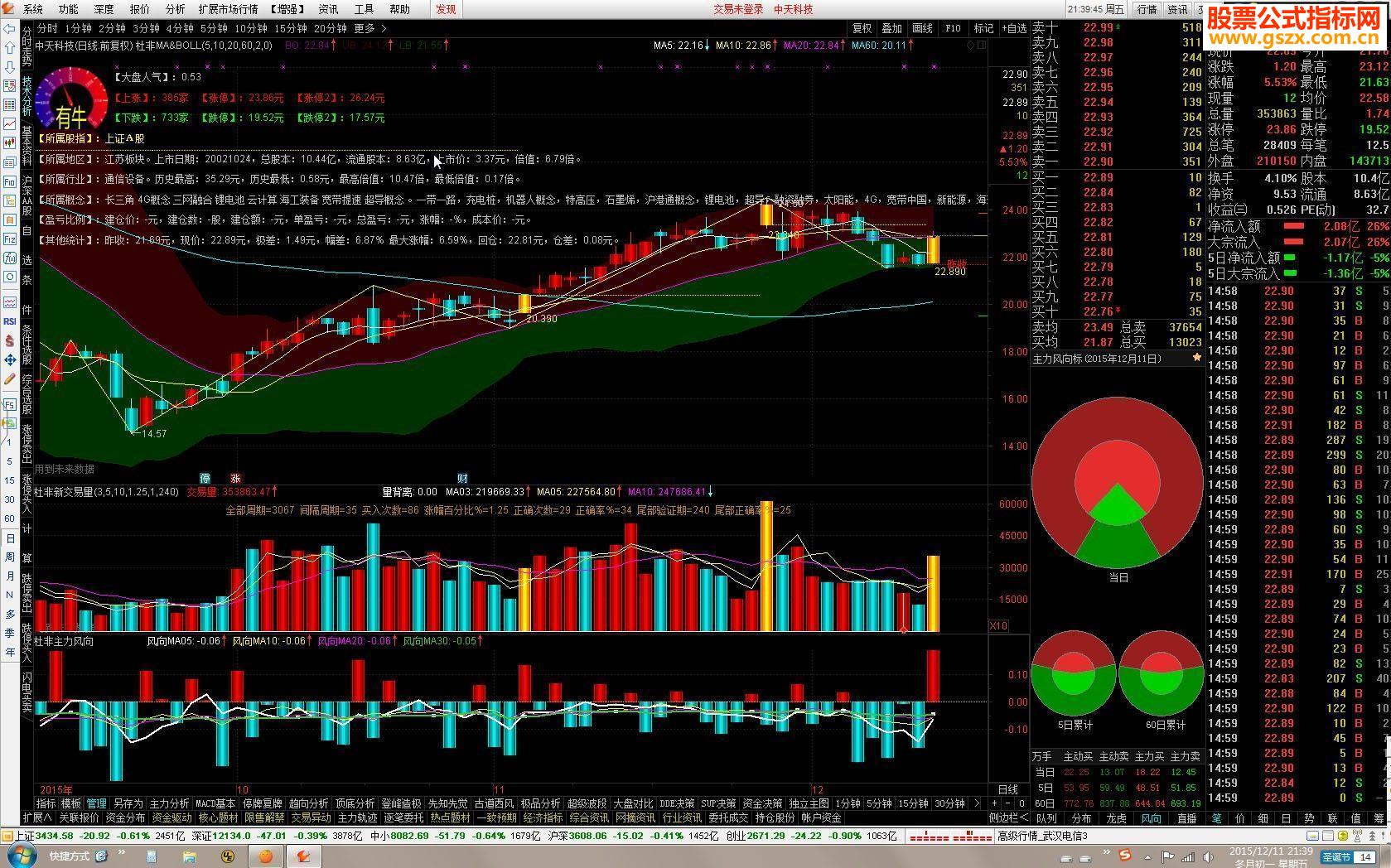
Task: Select 周 period in left sidebar
Action: pos(9,557)
